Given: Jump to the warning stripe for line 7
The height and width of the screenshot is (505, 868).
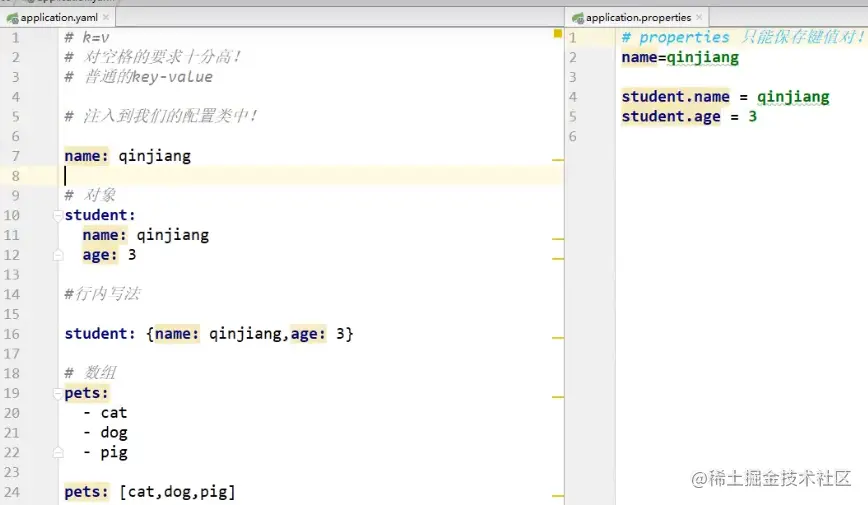Looking at the screenshot, I should (x=558, y=160).
